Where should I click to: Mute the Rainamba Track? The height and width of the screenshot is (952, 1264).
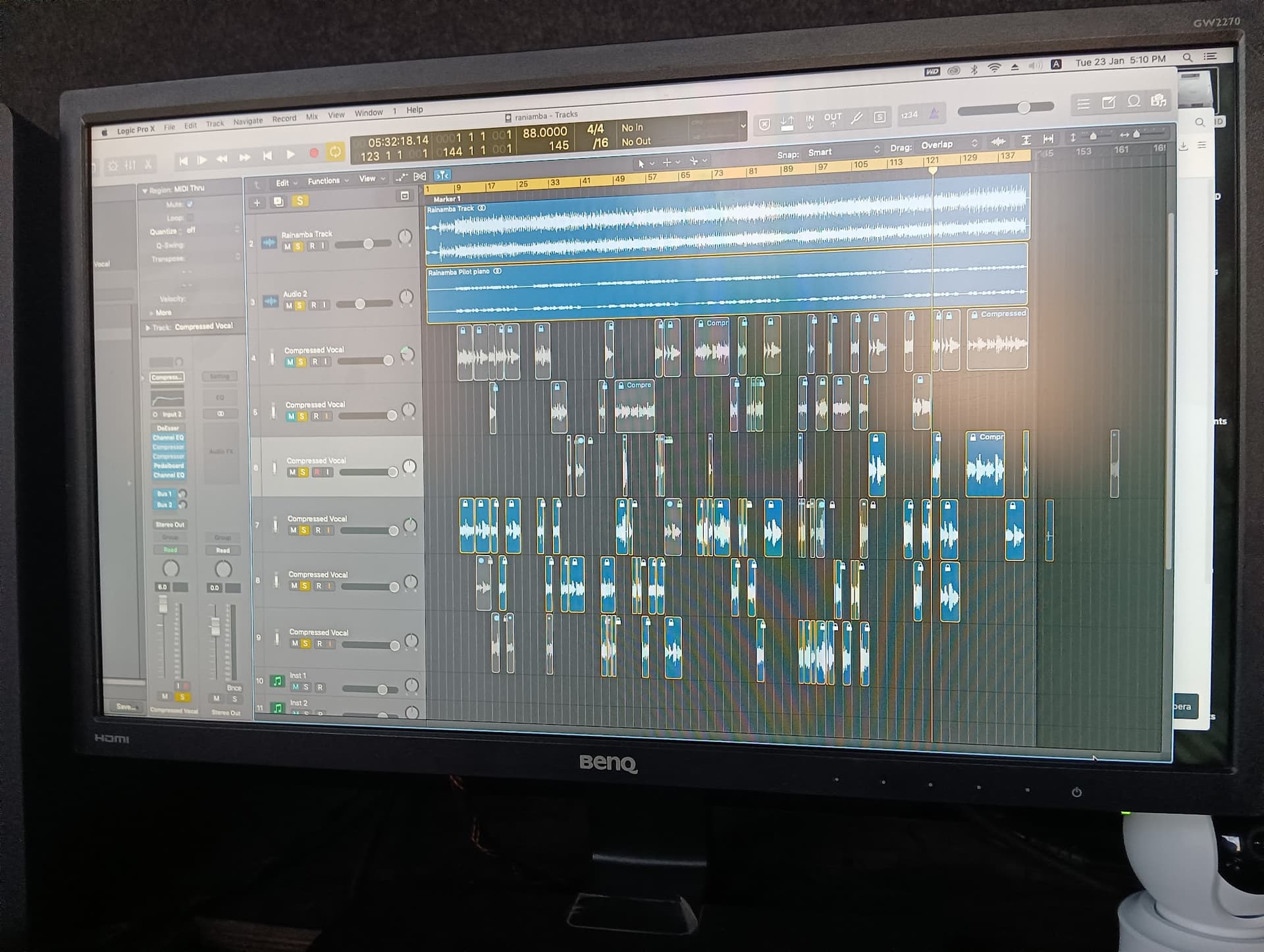pos(287,246)
